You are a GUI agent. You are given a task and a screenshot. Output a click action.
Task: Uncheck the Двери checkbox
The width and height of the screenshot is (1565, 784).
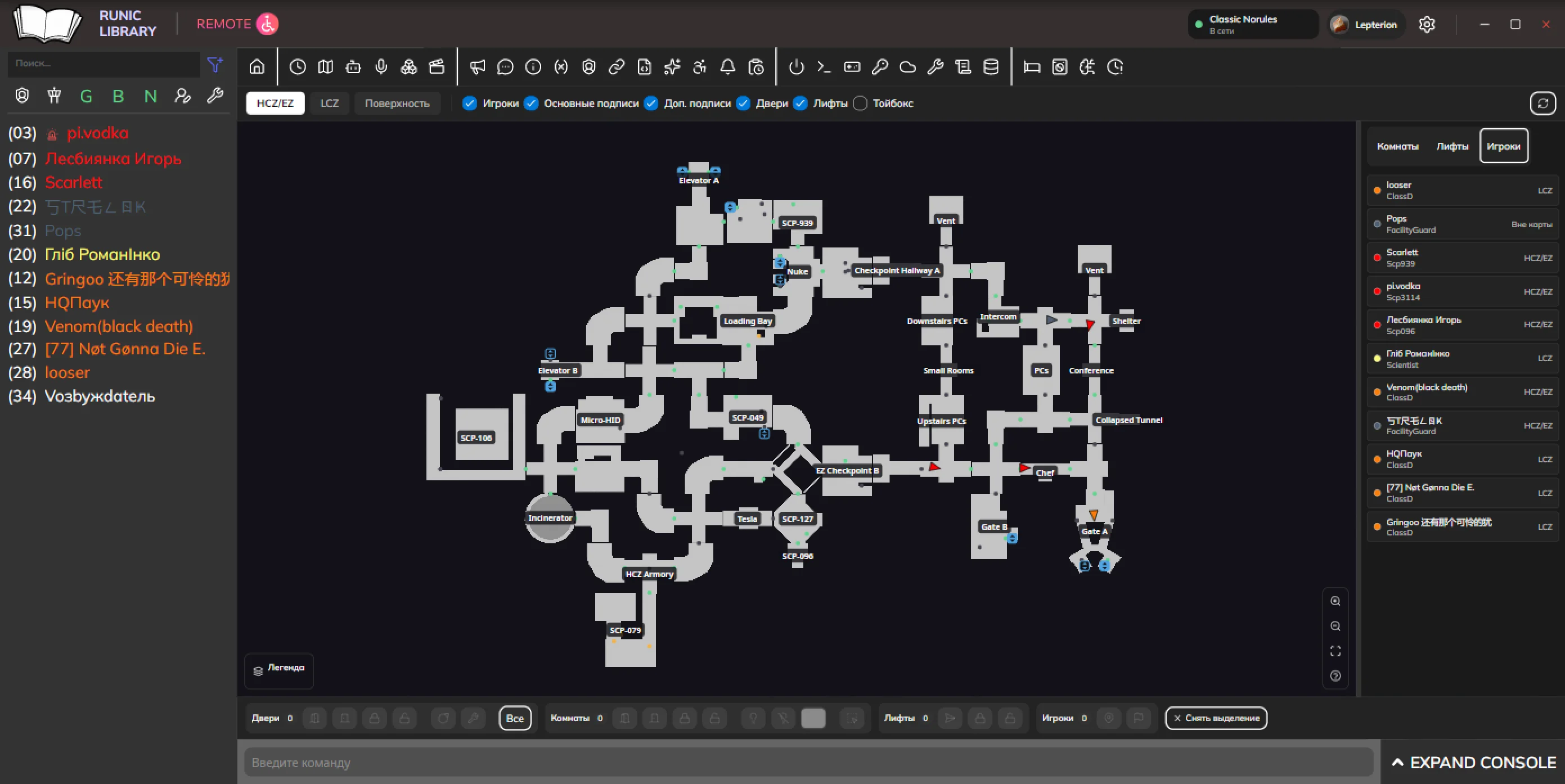743,103
